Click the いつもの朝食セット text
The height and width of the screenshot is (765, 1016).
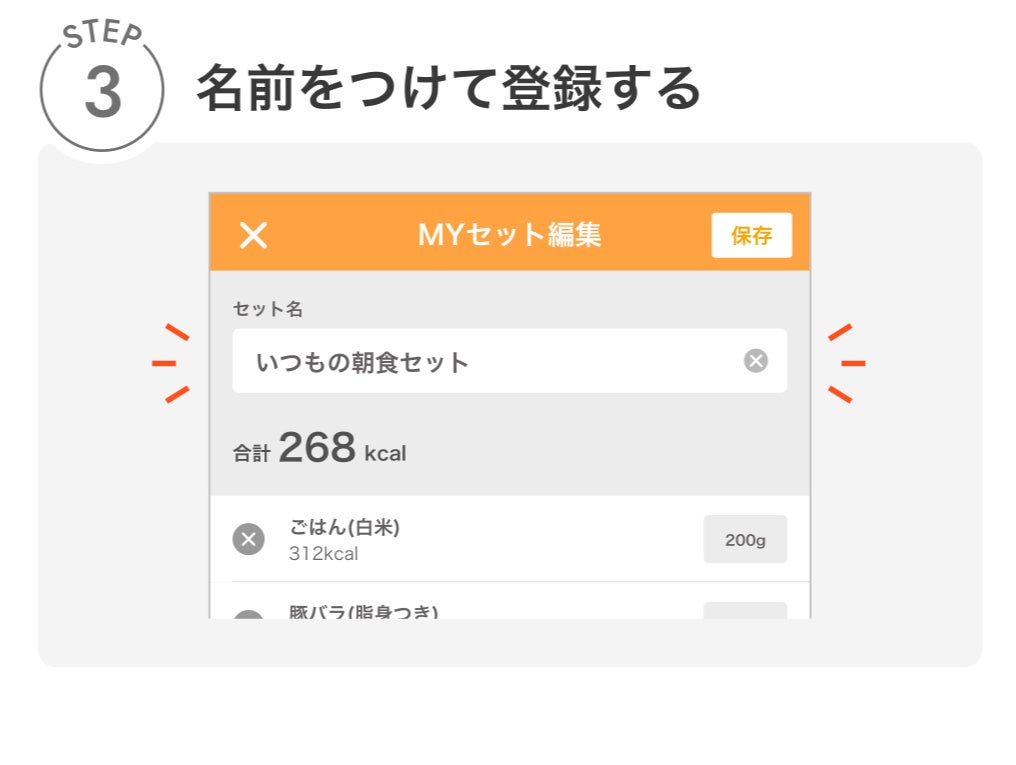(x=362, y=362)
